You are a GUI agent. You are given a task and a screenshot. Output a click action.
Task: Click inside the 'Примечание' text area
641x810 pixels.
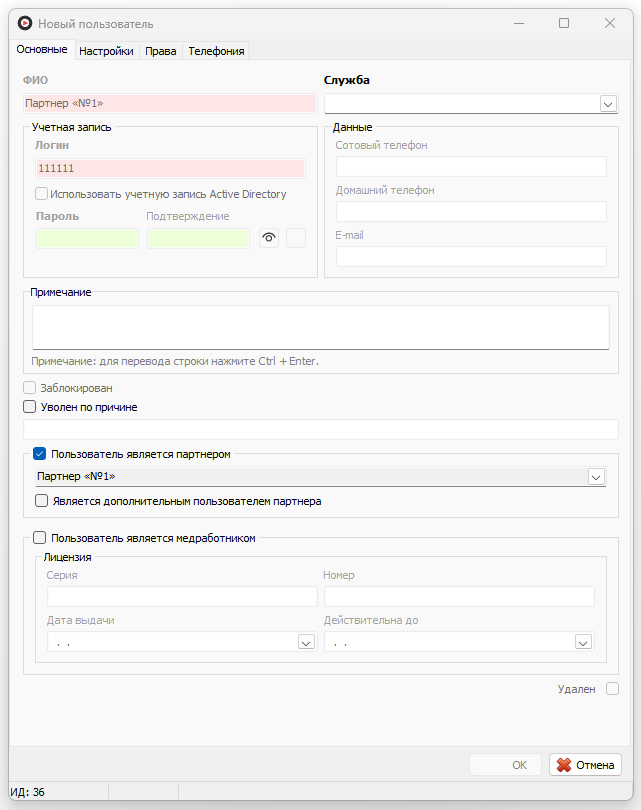(x=320, y=327)
